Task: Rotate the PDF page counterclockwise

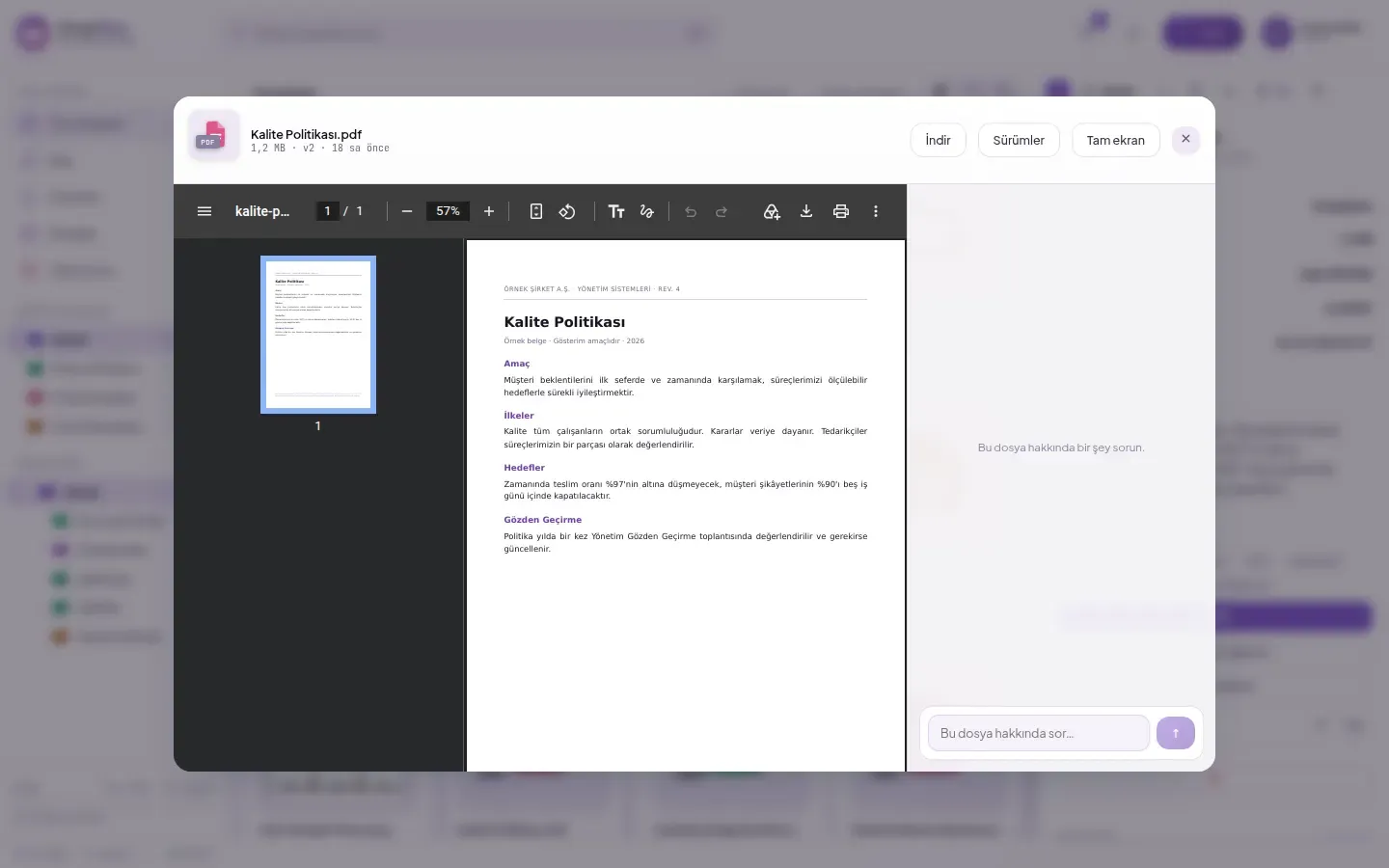Action: pyautogui.click(x=567, y=211)
